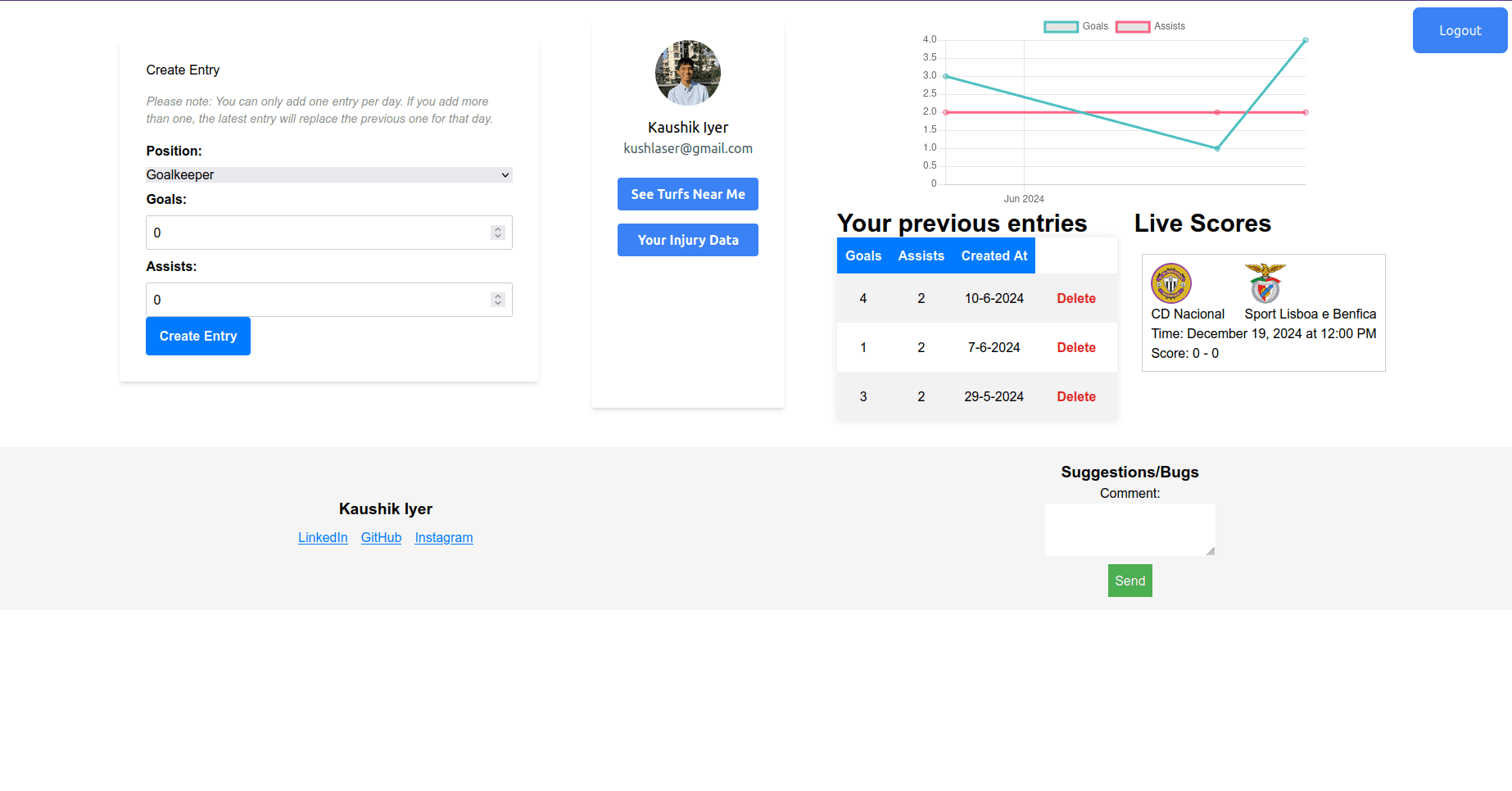The height and width of the screenshot is (791, 1512).
Task: Click the Sport Lisboa e Benfica crest
Action: tap(1265, 284)
